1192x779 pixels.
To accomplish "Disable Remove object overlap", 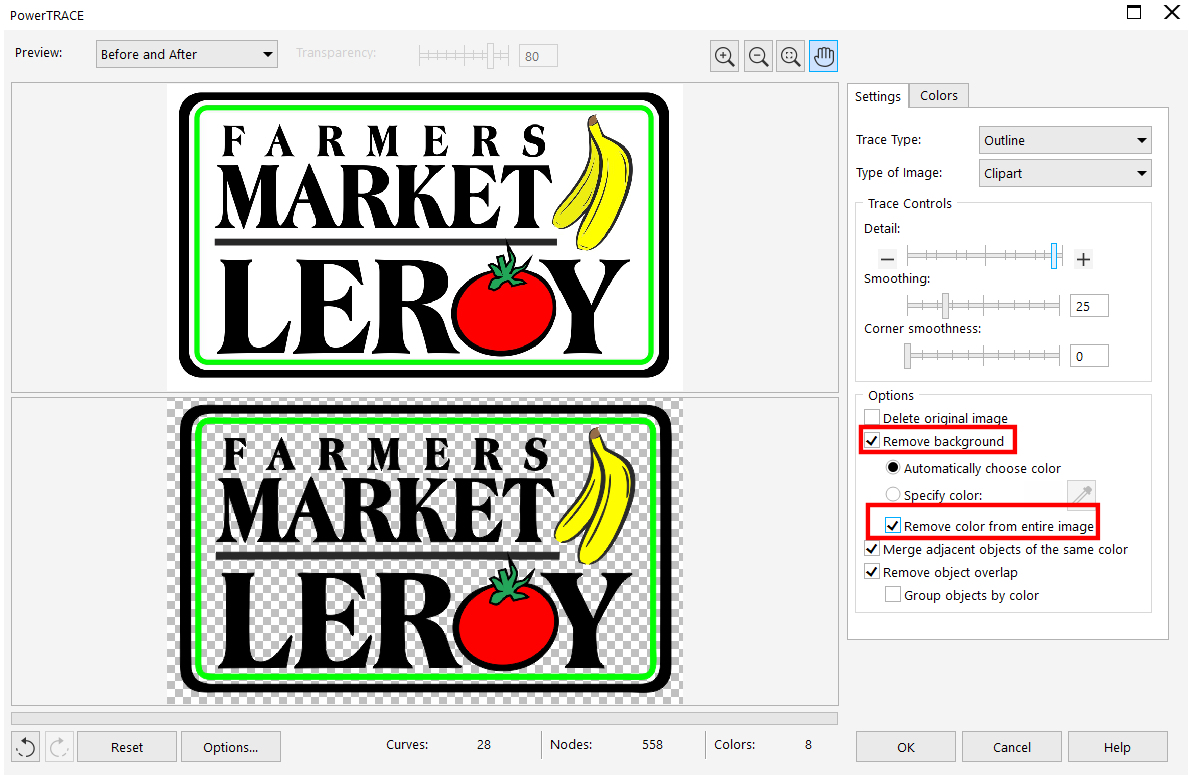I will (x=871, y=571).
